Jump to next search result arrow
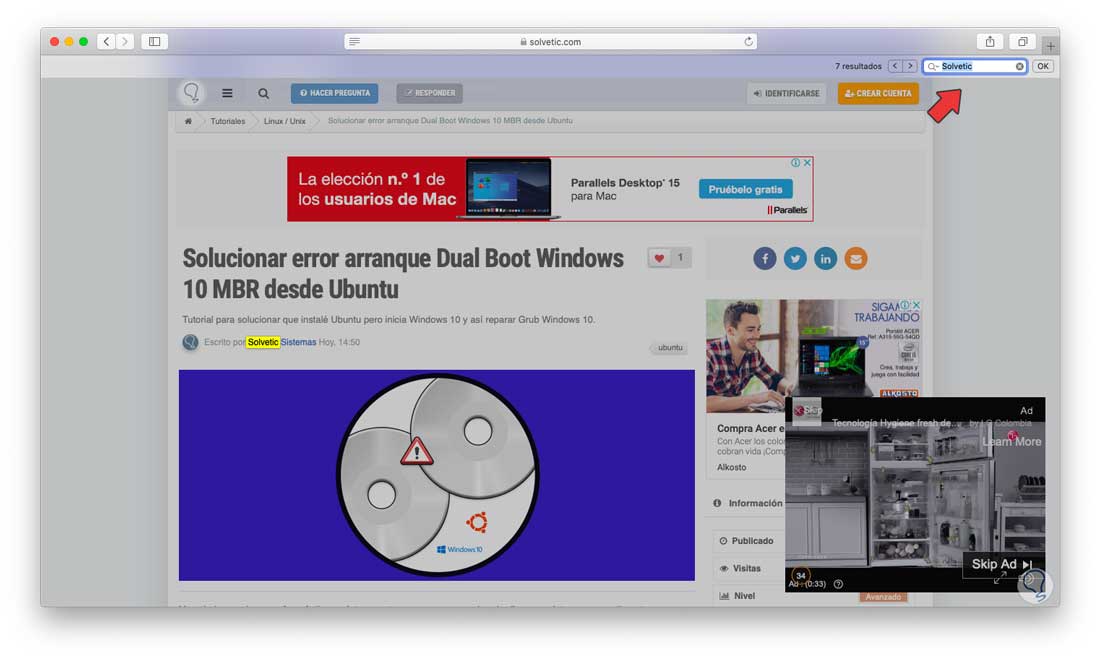The image size is (1100, 660). coord(910,66)
